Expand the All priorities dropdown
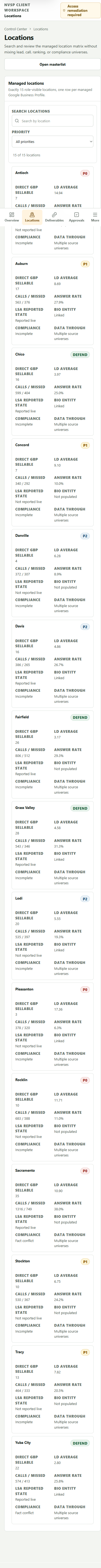The height and width of the screenshot is (1568, 101). coord(53,141)
